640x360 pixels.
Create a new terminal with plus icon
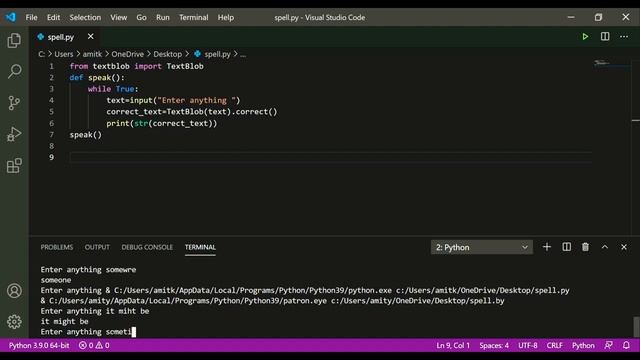(547, 247)
